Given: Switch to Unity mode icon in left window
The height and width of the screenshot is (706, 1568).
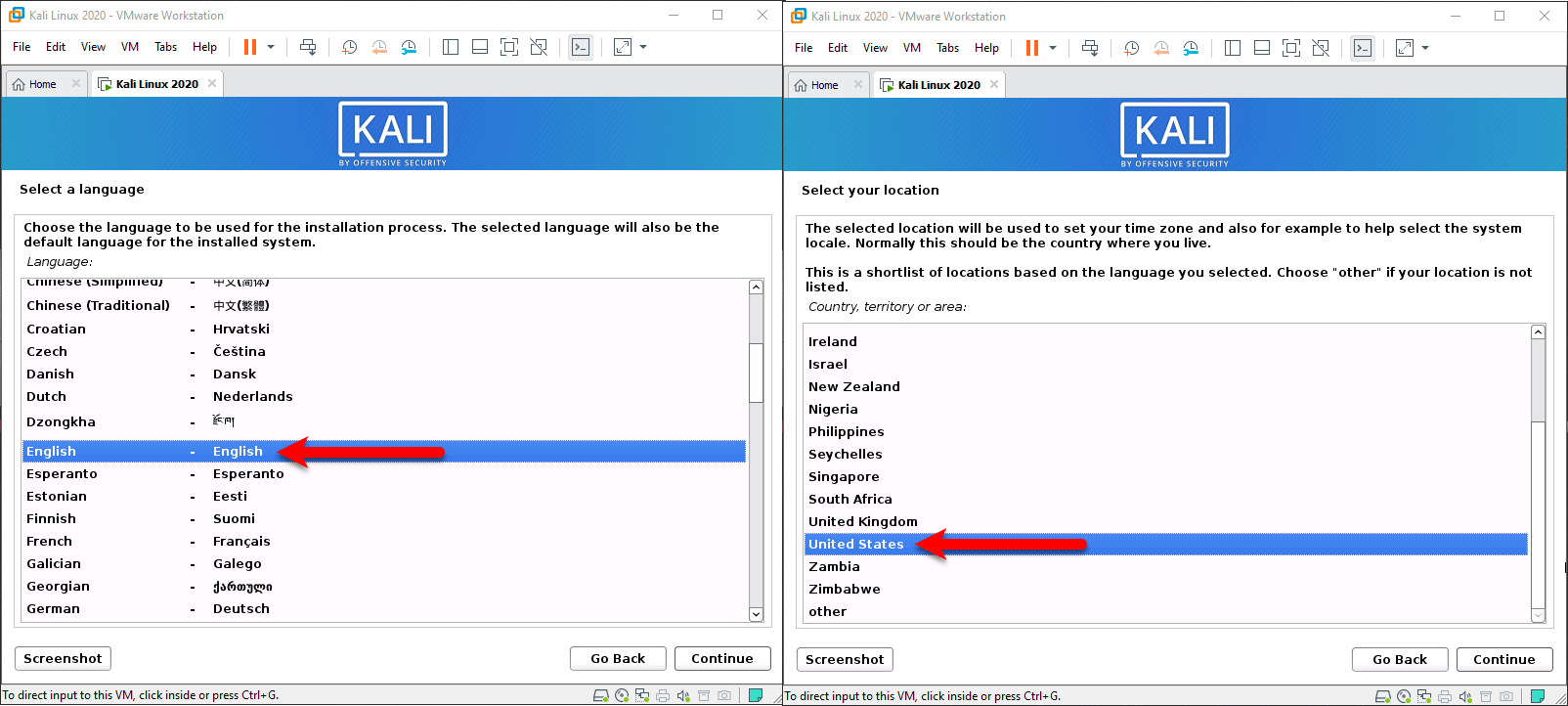Looking at the screenshot, I should pyautogui.click(x=539, y=47).
